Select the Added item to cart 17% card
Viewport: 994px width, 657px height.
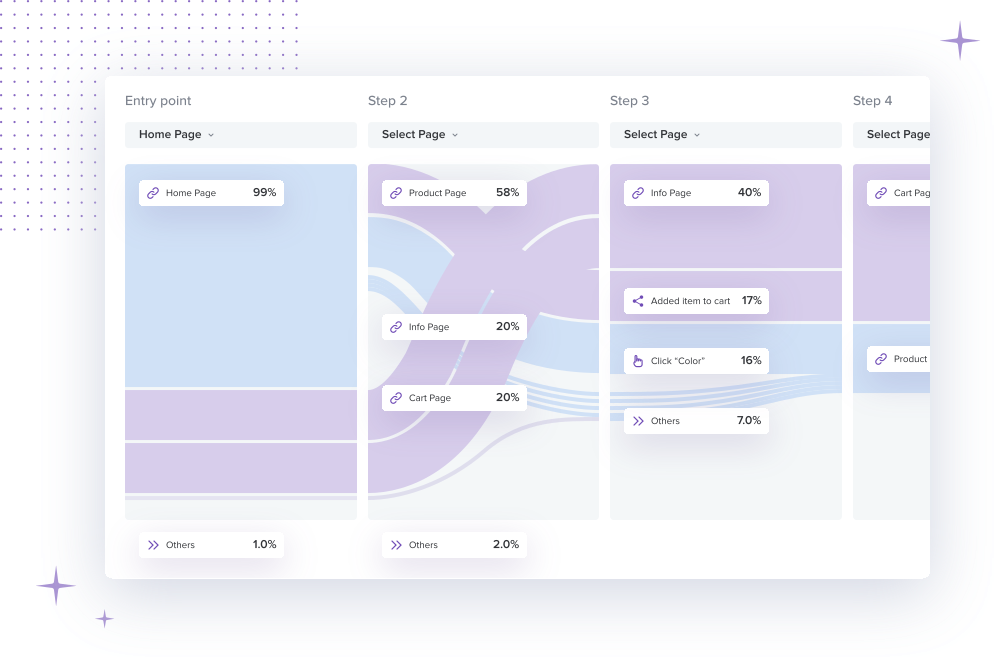pos(696,301)
